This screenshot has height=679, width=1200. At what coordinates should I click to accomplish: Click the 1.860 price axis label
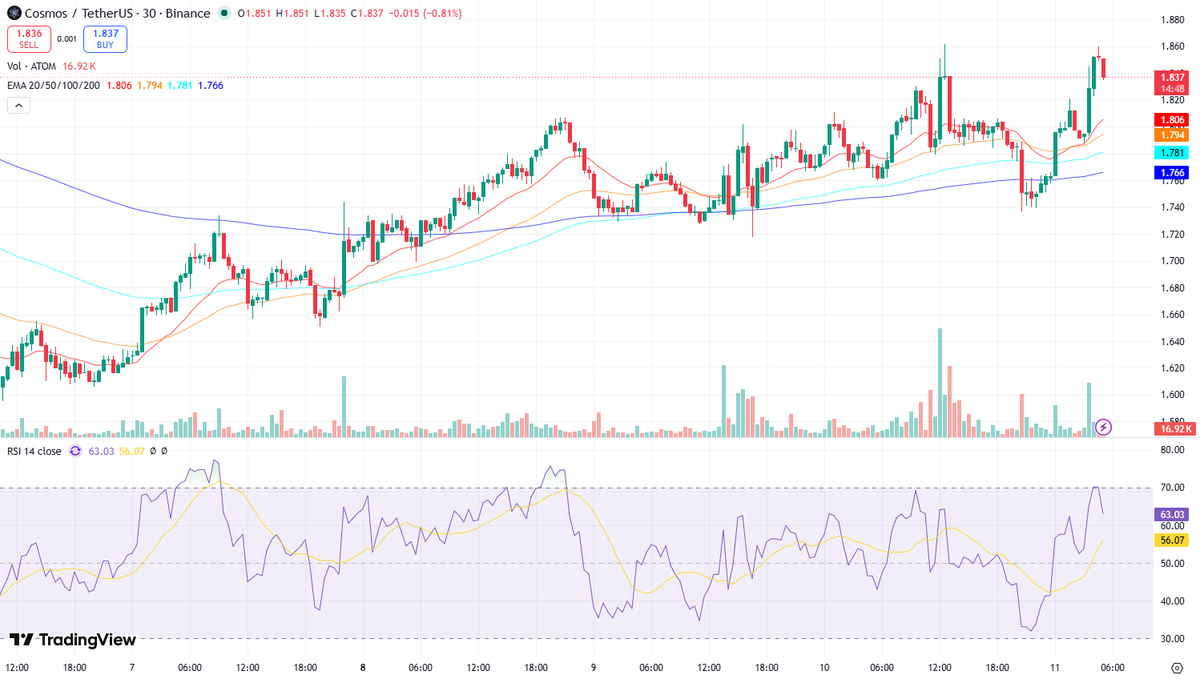[x=1172, y=47]
